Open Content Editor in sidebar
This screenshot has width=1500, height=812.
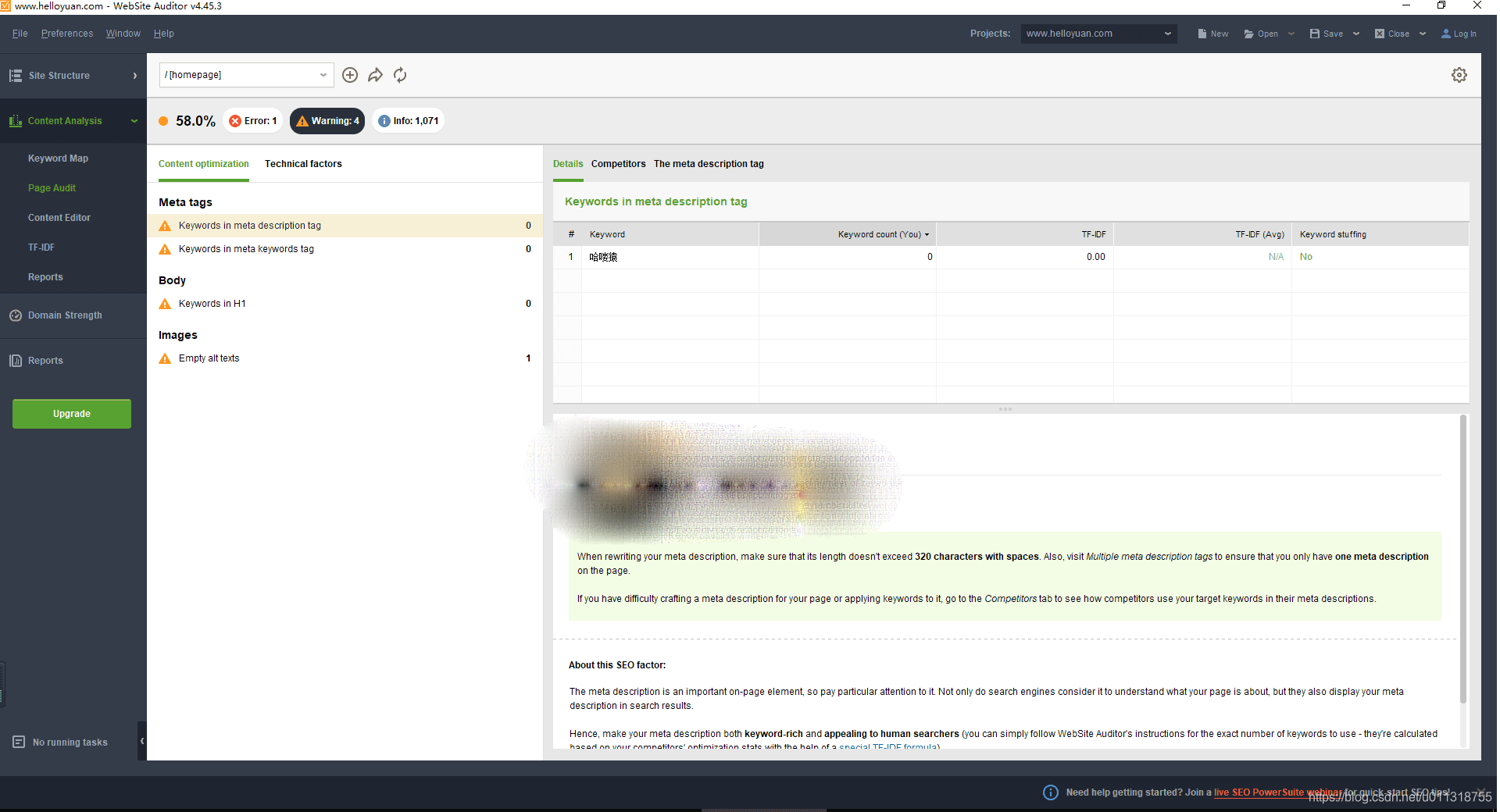click(59, 218)
